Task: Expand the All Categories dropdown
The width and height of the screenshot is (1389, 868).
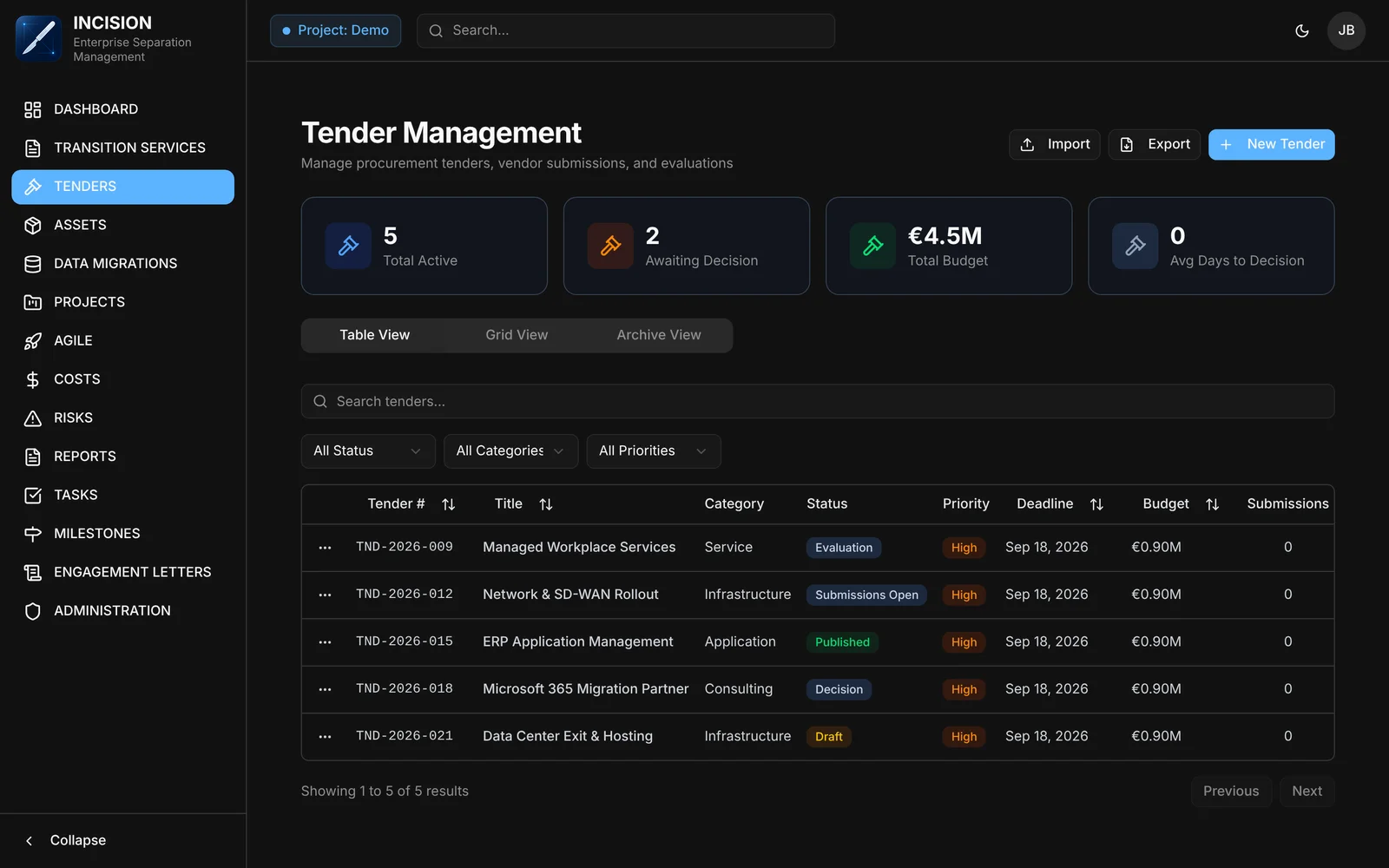Action: tap(510, 451)
